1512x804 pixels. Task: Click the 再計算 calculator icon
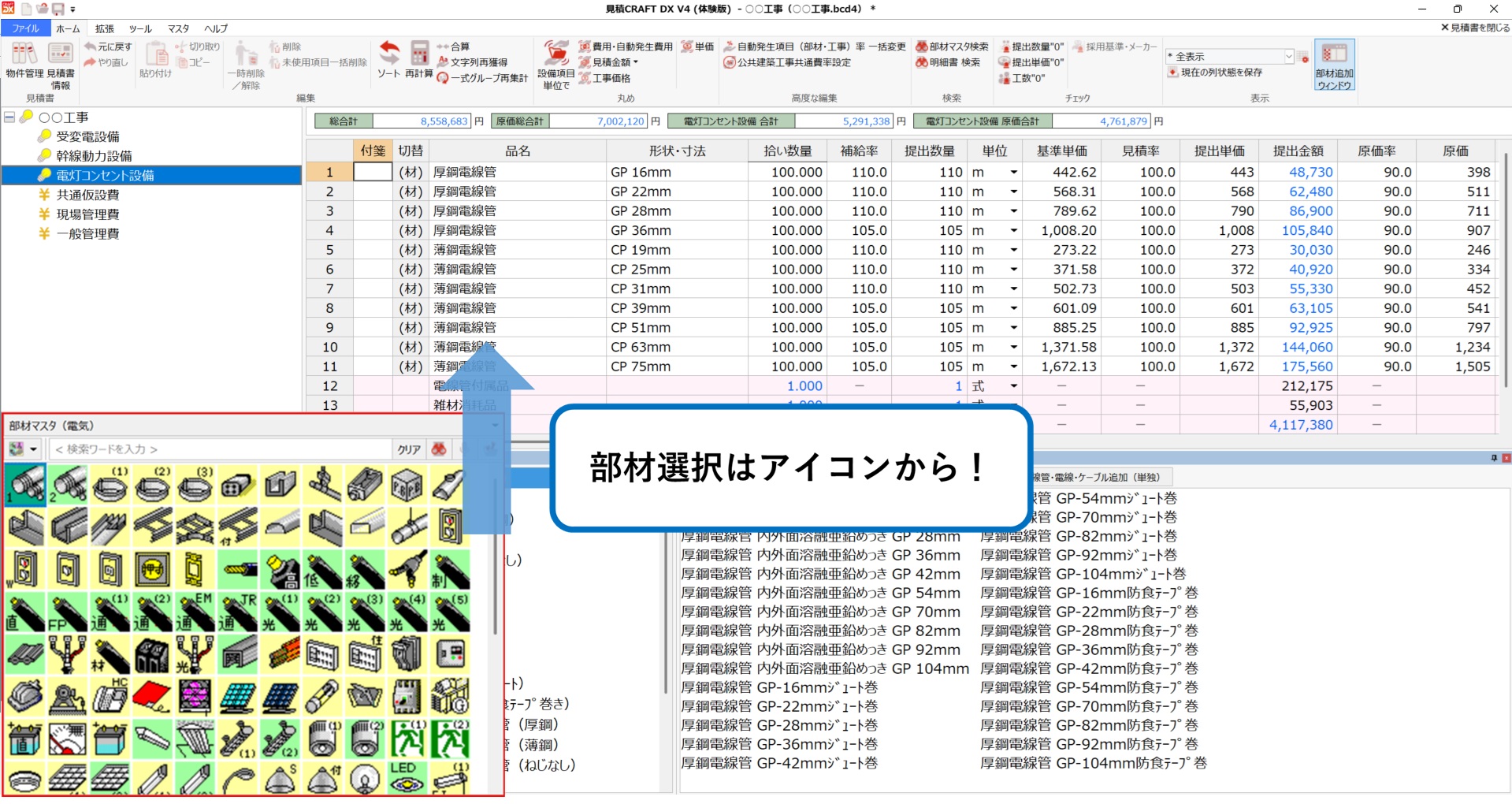click(419, 58)
